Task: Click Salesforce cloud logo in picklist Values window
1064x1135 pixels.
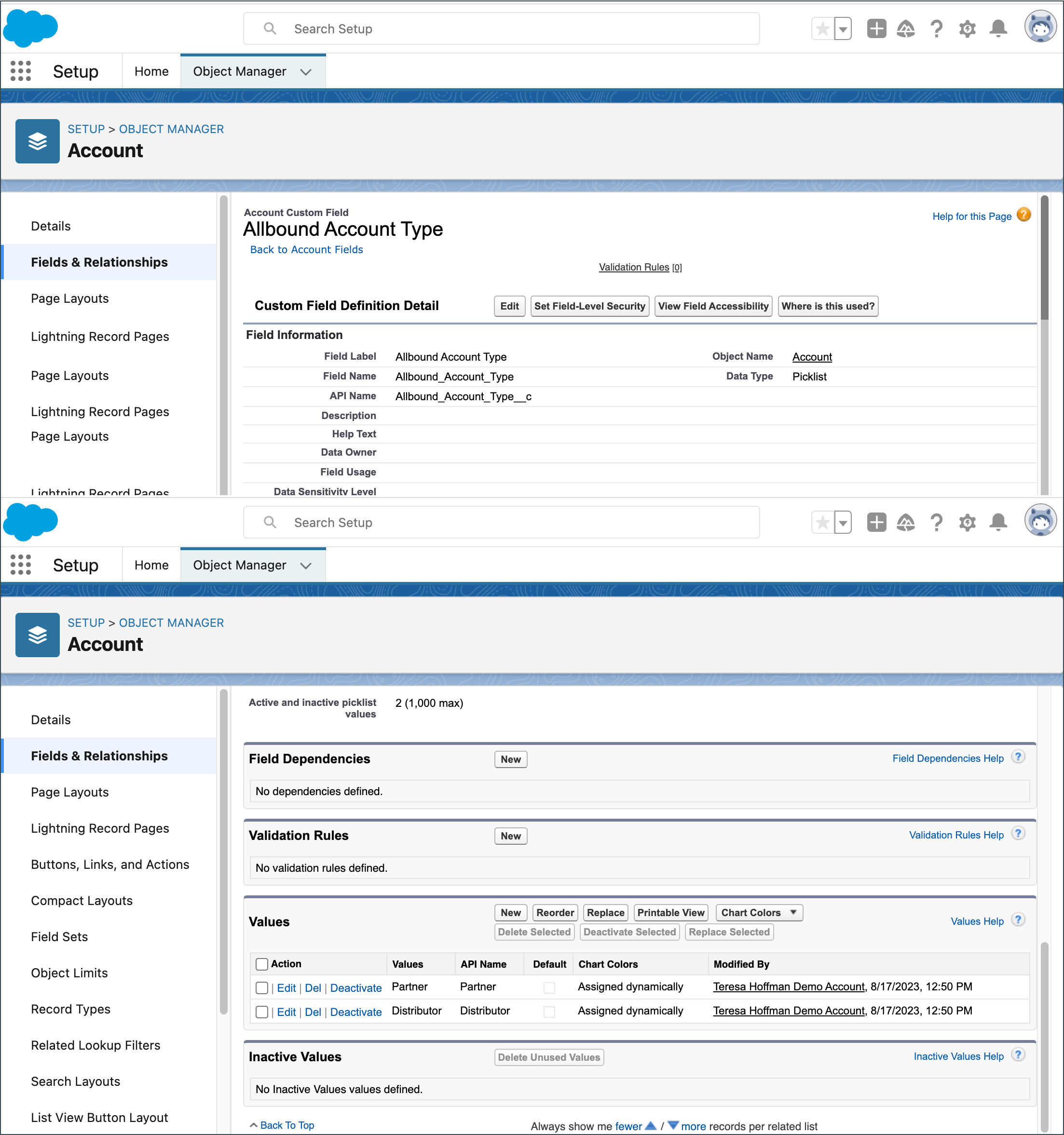Action: tap(30, 522)
